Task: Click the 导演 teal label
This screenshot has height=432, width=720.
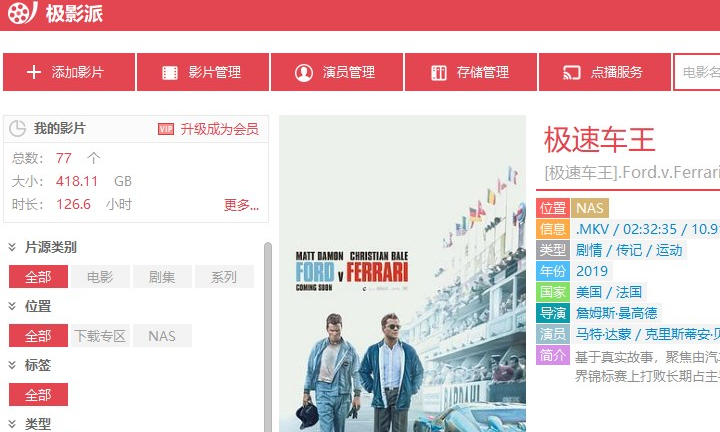Action: 553,313
